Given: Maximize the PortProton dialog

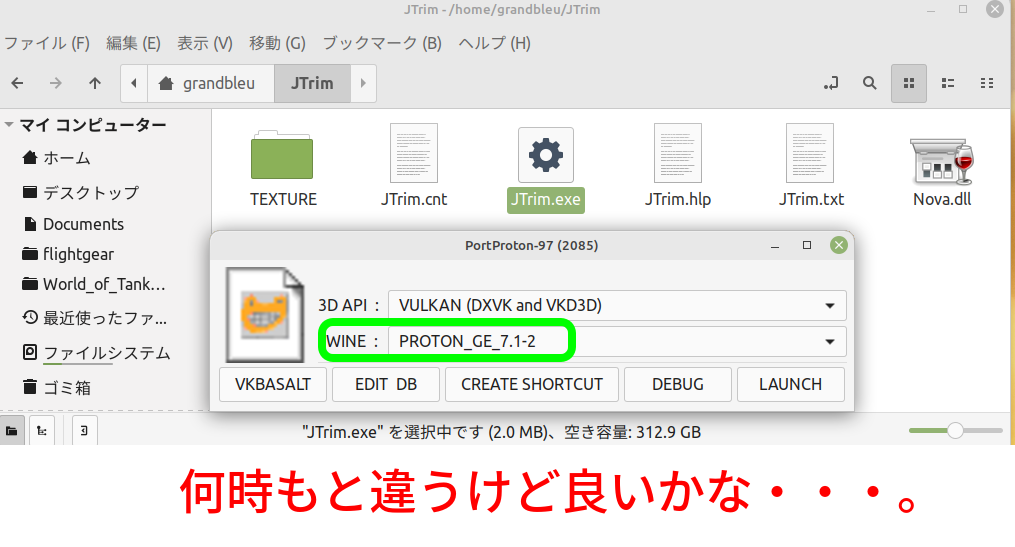Looking at the screenshot, I should click(807, 245).
